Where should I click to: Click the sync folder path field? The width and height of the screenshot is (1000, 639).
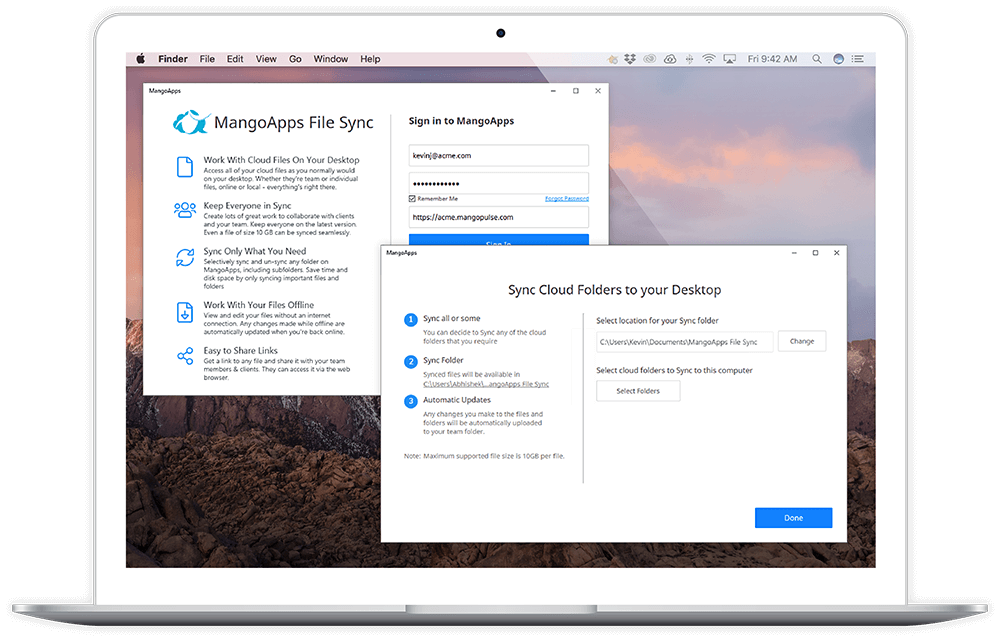pyautogui.click(x=685, y=342)
